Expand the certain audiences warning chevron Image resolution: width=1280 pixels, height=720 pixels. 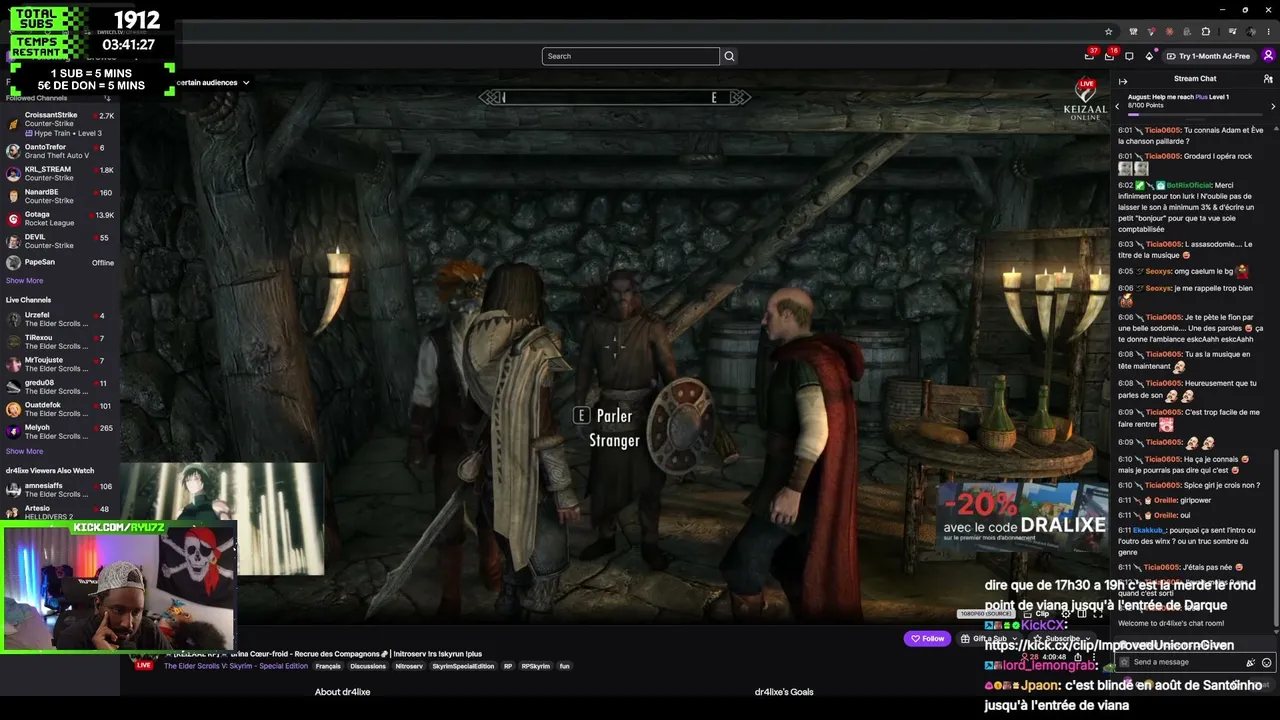pyautogui.click(x=246, y=82)
